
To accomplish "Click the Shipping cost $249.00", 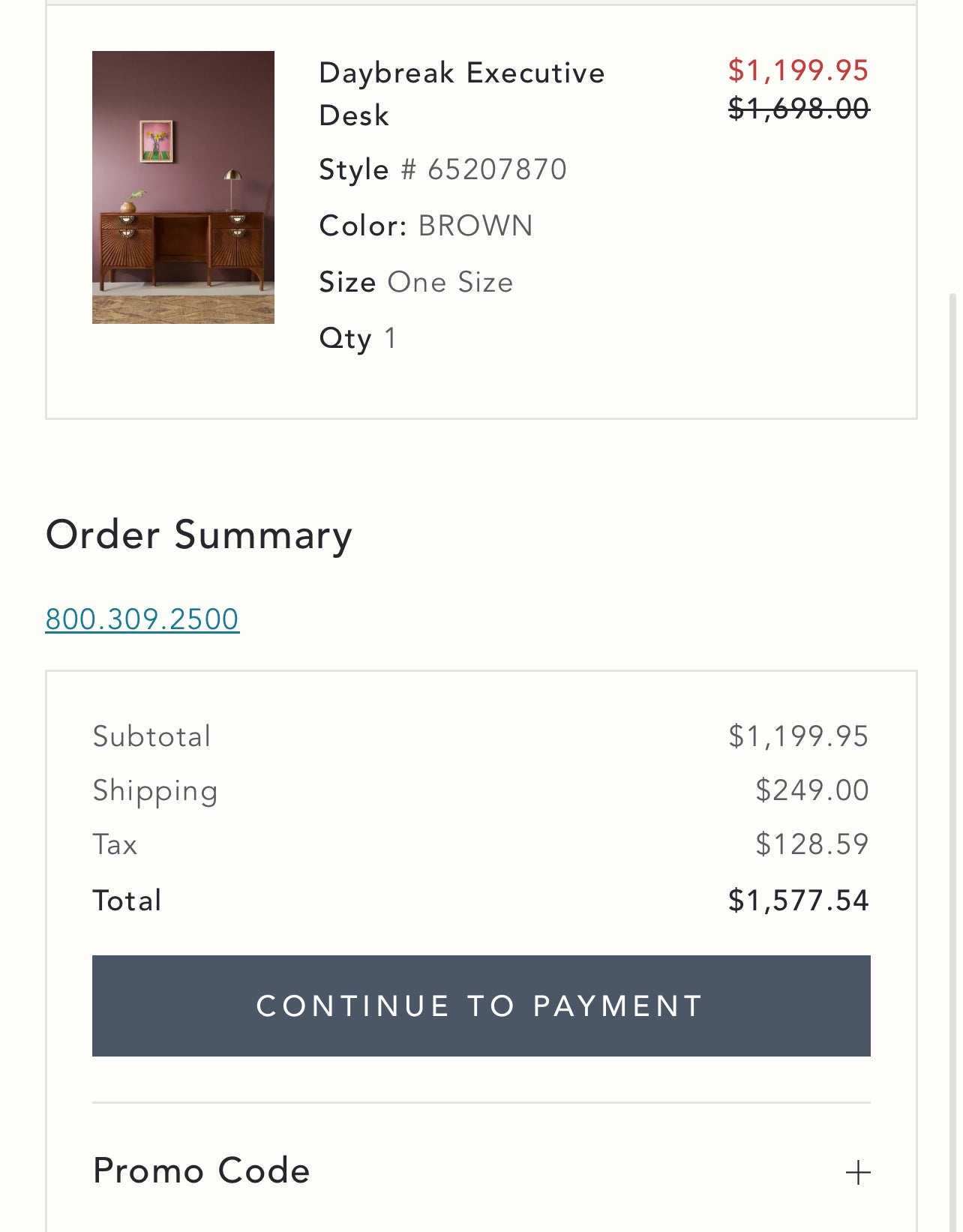I will (x=811, y=790).
